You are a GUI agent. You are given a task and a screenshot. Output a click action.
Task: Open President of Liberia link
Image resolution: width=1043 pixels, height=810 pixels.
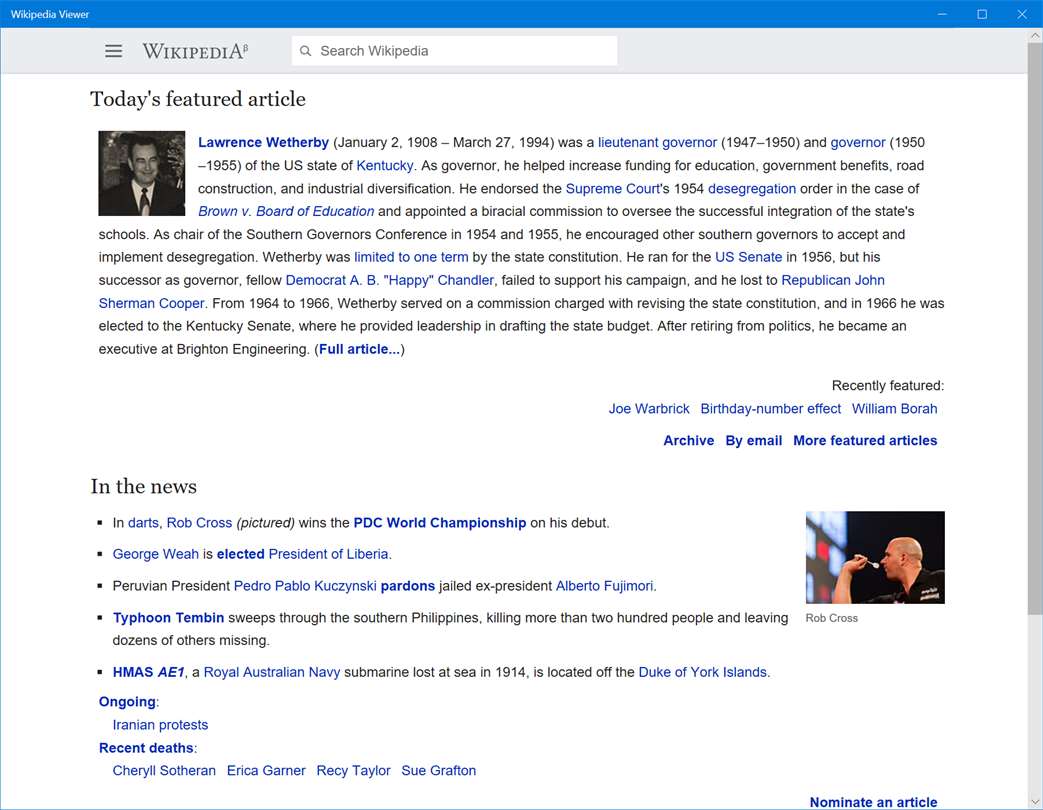click(329, 555)
